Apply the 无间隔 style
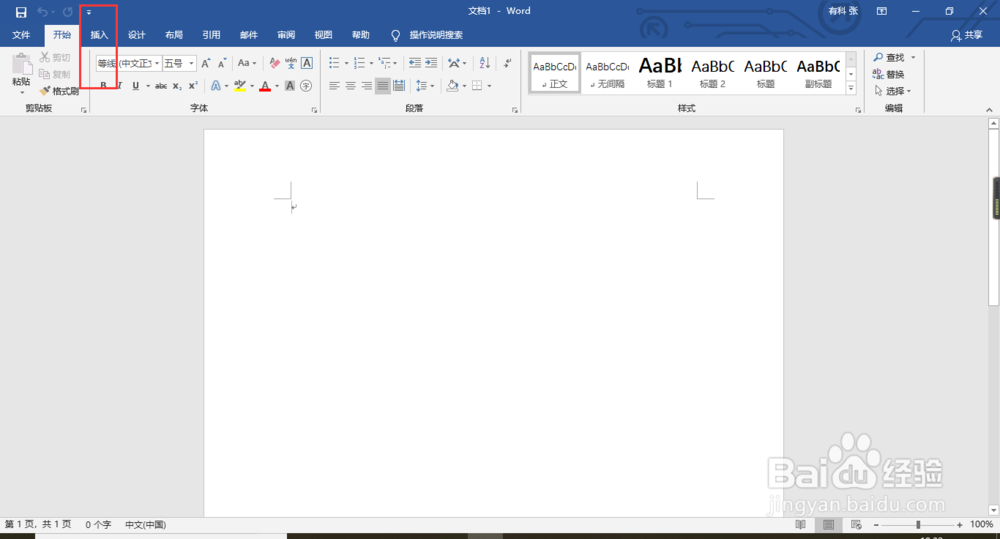This screenshot has height=539, width=1000. click(607, 73)
